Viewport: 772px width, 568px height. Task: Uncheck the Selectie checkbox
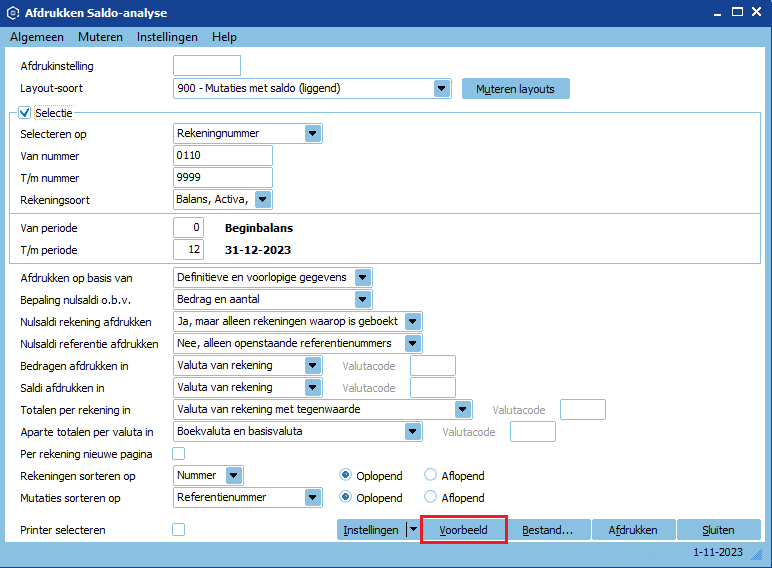point(25,113)
